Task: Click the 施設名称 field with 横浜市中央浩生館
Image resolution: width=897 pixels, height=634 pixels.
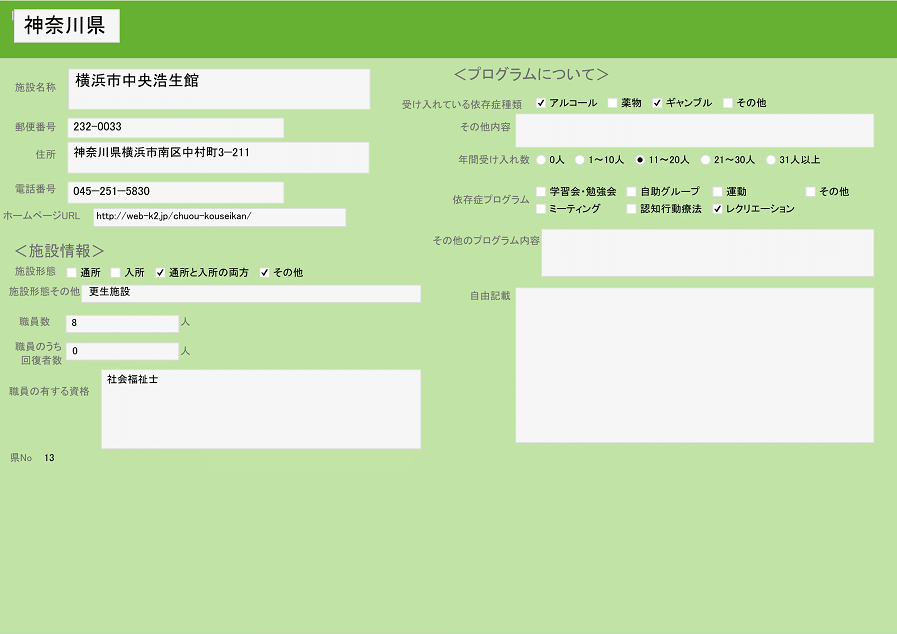Action: click(x=219, y=89)
